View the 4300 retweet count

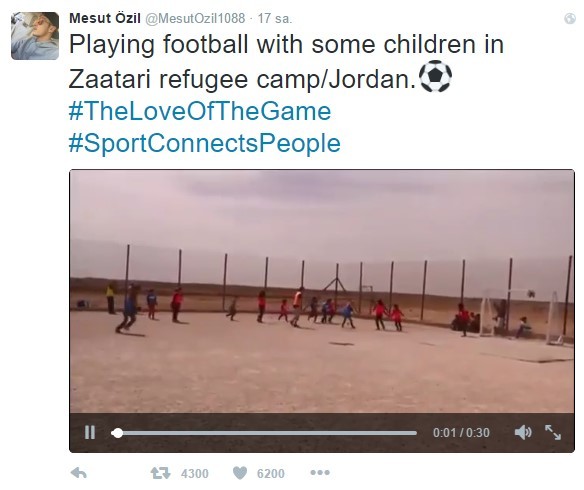coord(195,473)
